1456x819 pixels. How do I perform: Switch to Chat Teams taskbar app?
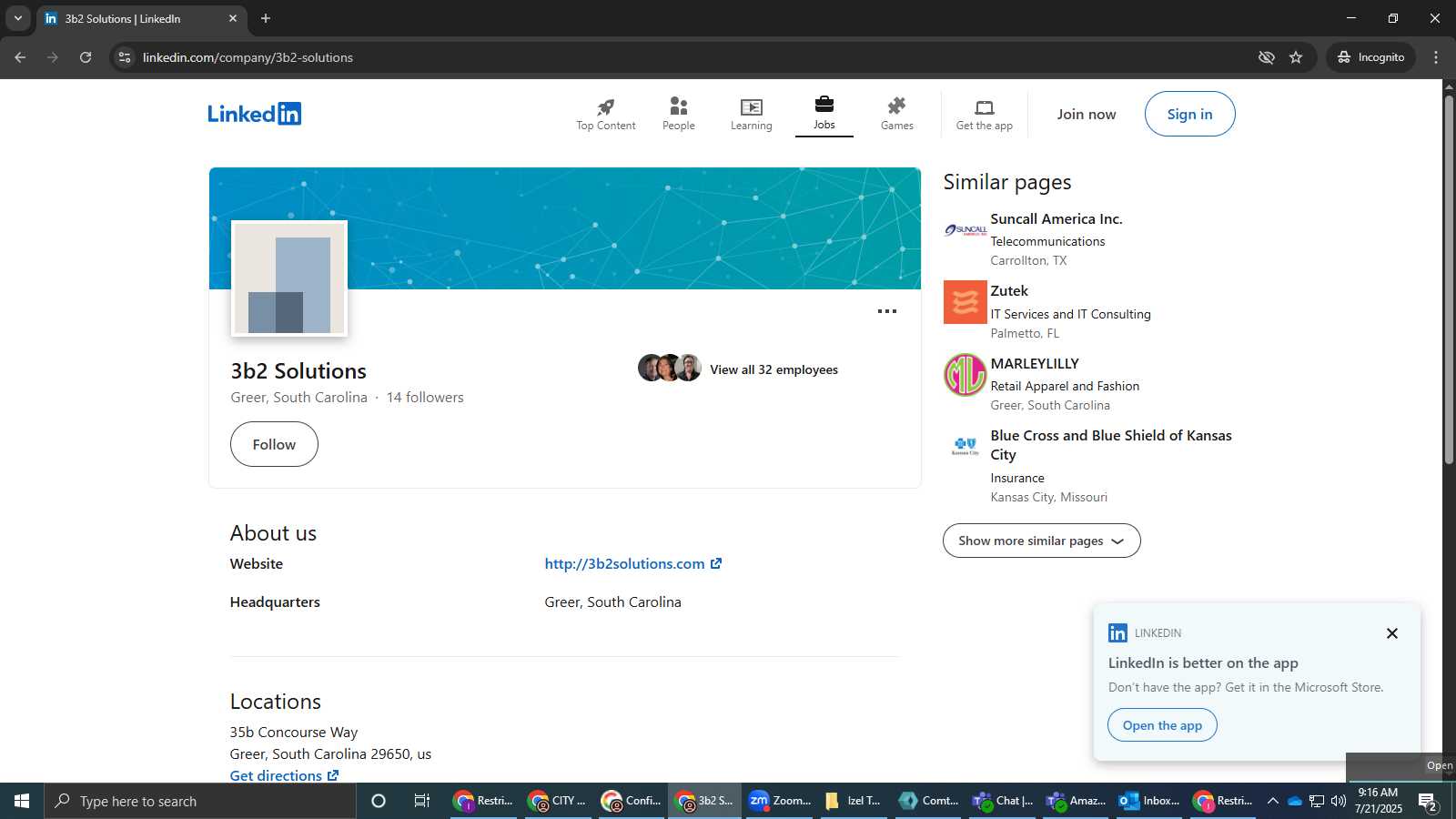1002,801
